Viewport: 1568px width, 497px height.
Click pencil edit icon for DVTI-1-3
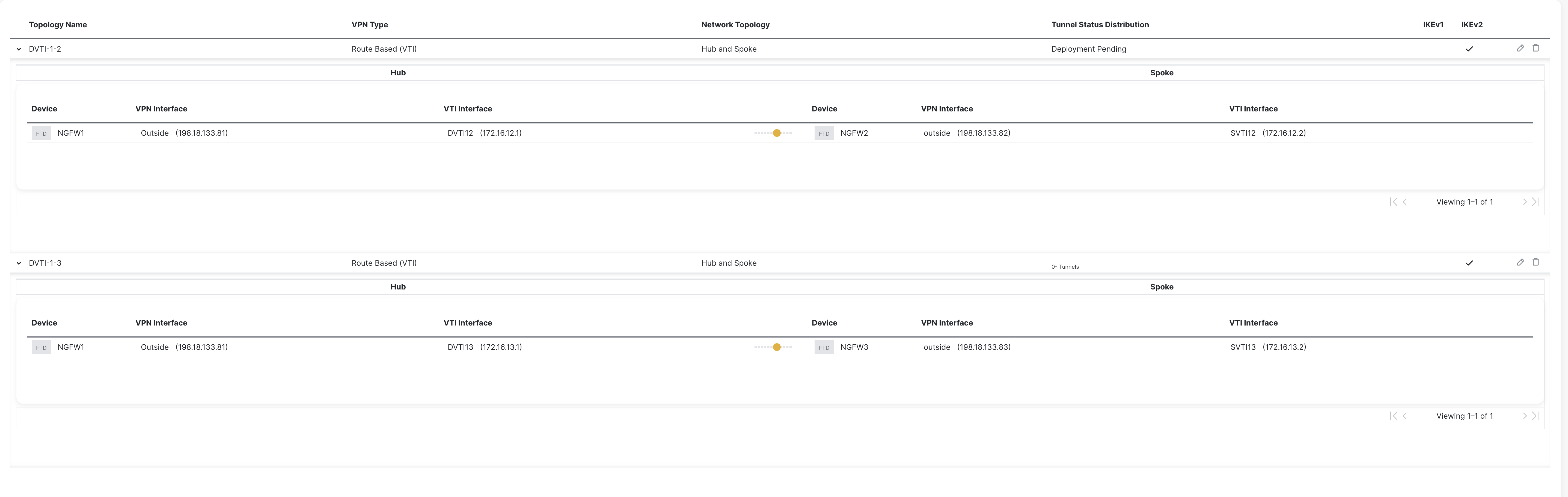(x=1520, y=262)
